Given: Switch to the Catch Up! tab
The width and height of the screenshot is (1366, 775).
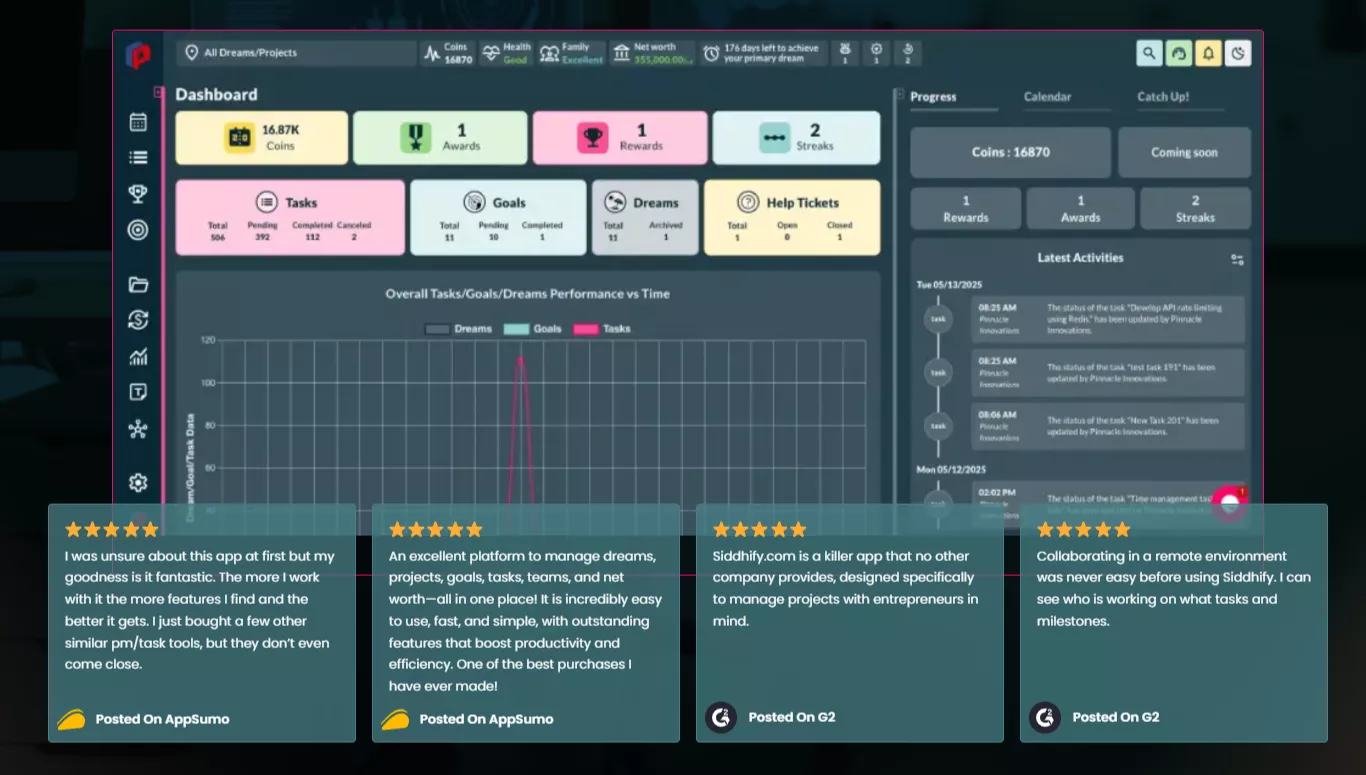Looking at the screenshot, I should (x=1163, y=97).
